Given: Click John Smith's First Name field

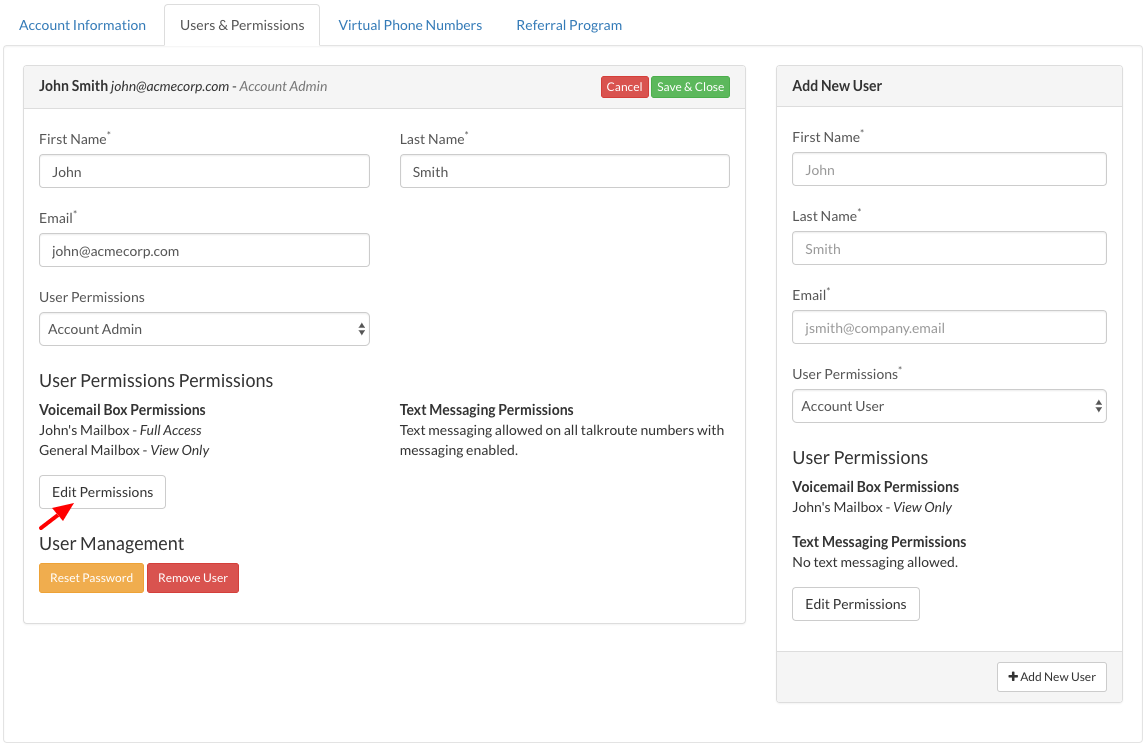Looking at the screenshot, I should point(204,171).
